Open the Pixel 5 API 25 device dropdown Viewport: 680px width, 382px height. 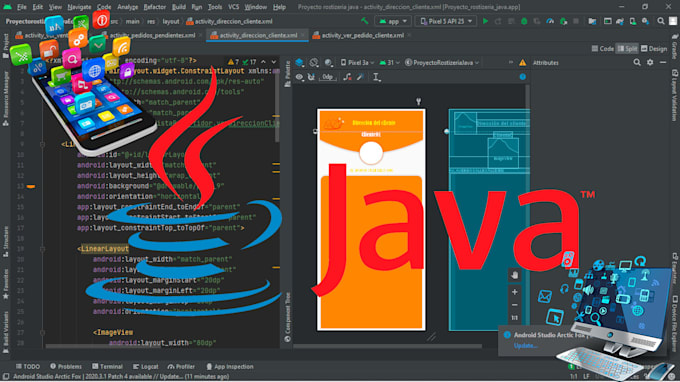click(x=446, y=21)
